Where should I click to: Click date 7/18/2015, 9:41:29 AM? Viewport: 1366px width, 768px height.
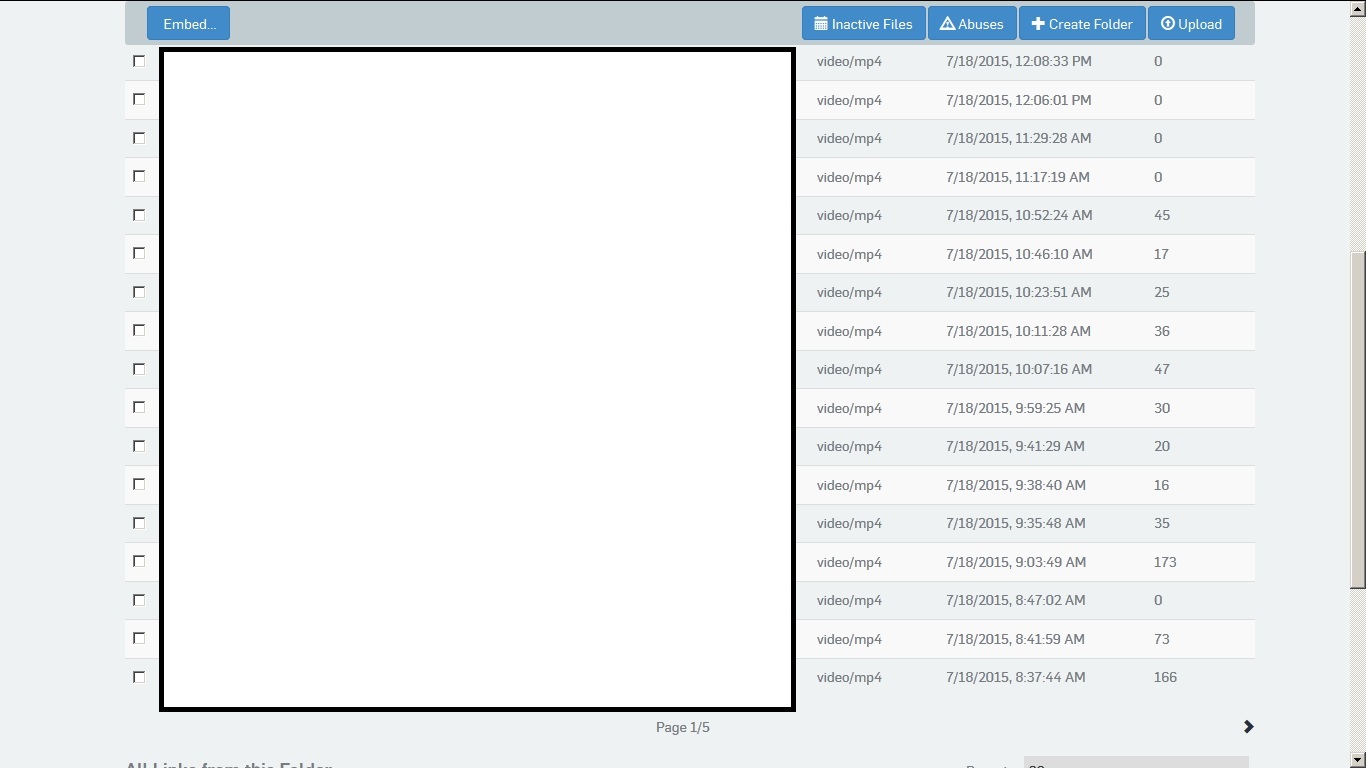click(x=1015, y=446)
